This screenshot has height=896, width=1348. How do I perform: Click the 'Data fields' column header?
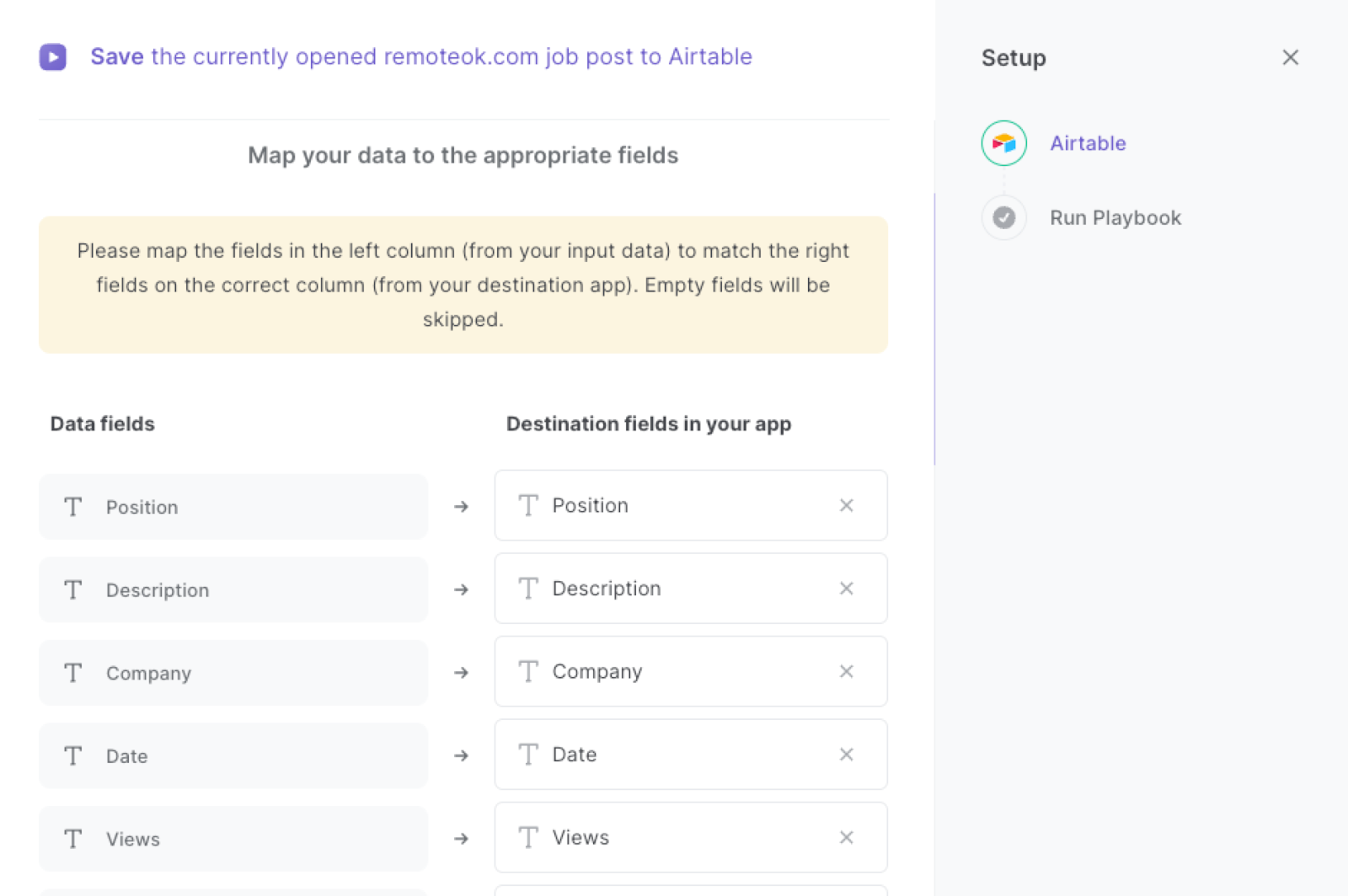coord(102,424)
